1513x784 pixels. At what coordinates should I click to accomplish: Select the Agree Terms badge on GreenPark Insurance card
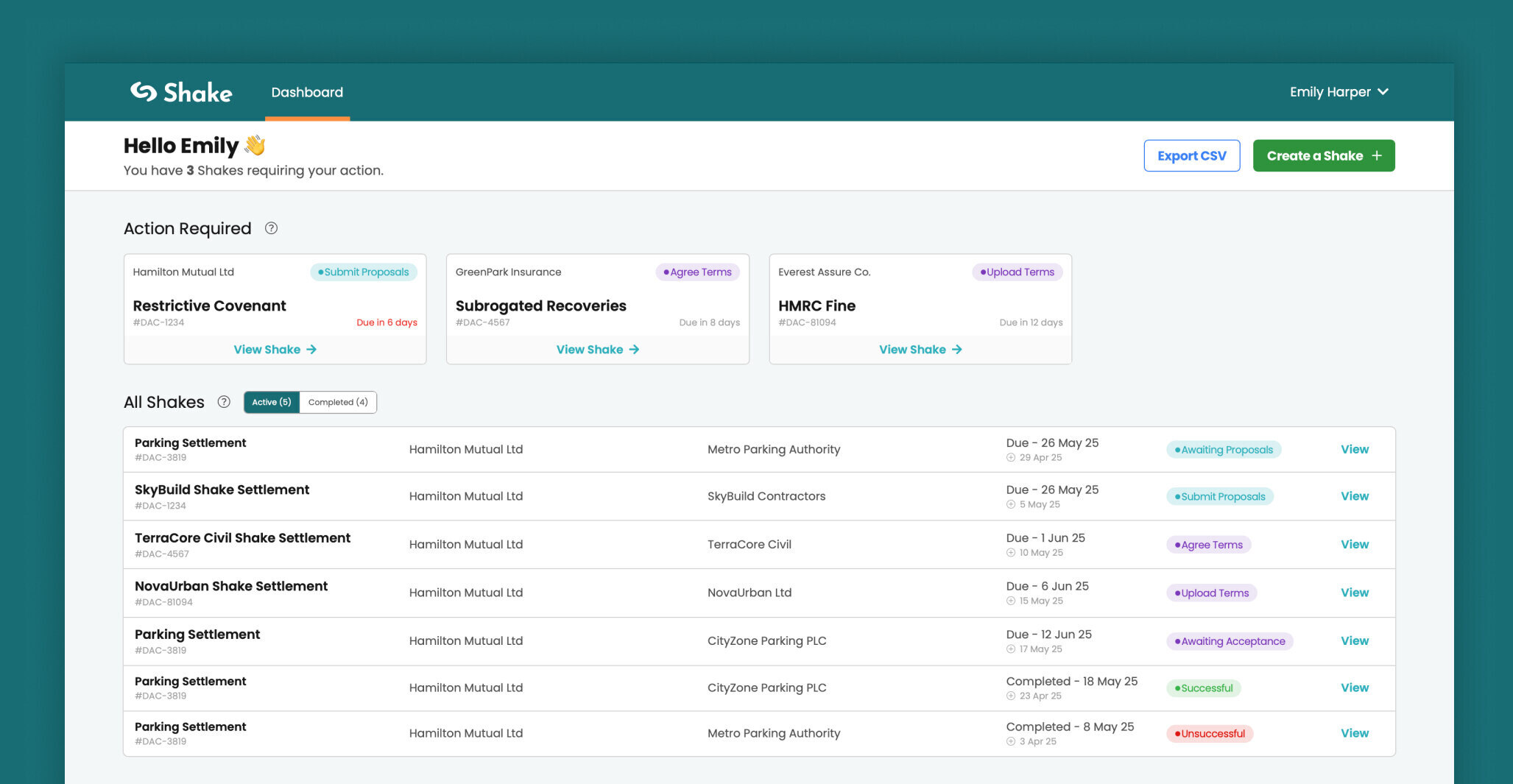click(x=697, y=272)
